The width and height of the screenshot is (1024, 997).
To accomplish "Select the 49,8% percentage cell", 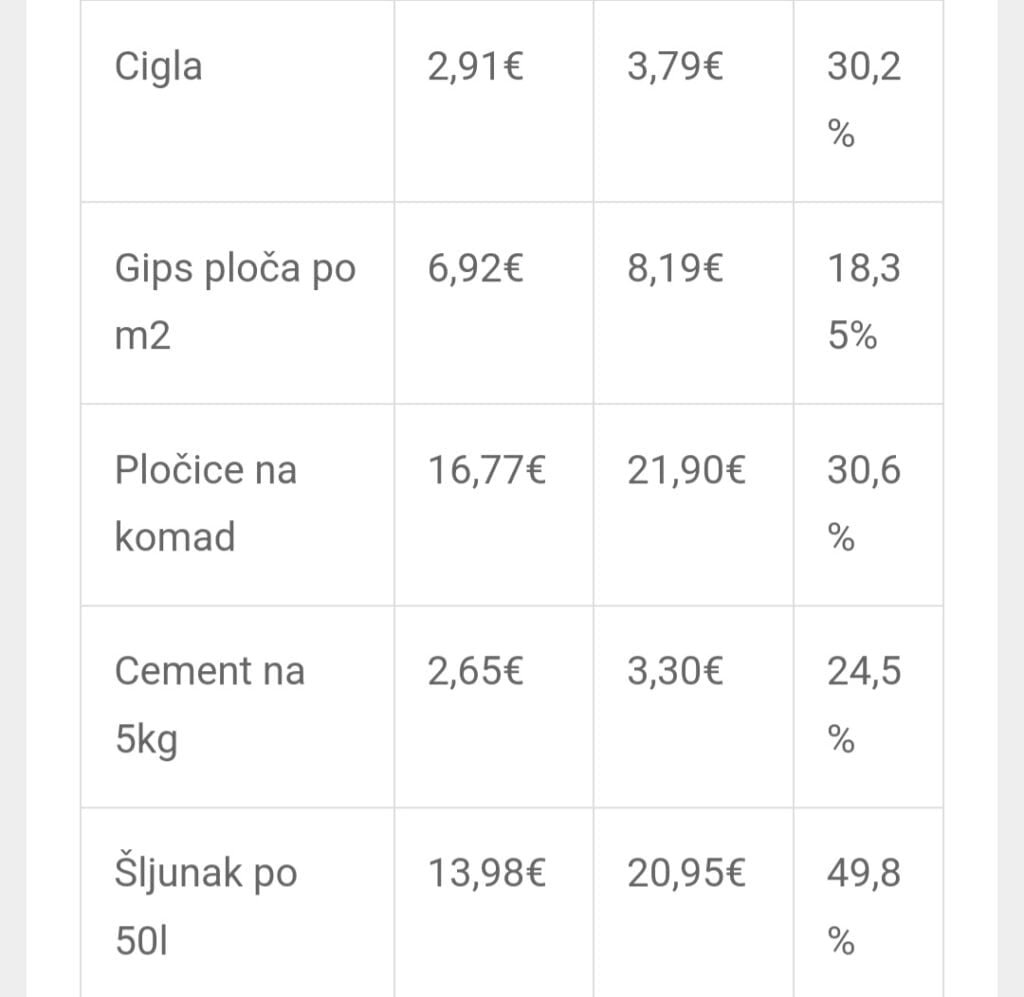I will click(863, 907).
